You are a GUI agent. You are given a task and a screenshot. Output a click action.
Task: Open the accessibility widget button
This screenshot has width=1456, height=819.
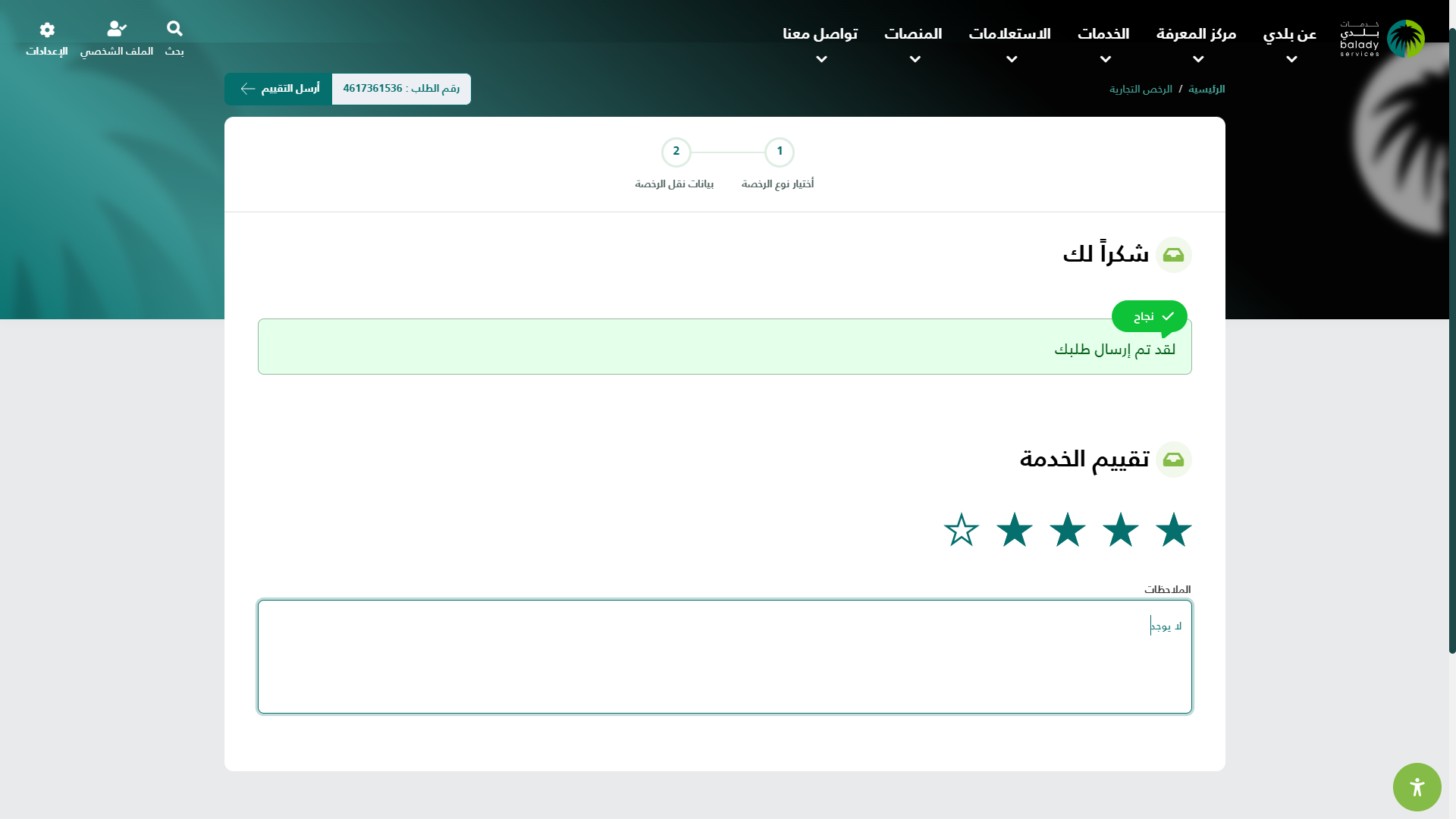click(x=1417, y=787)
